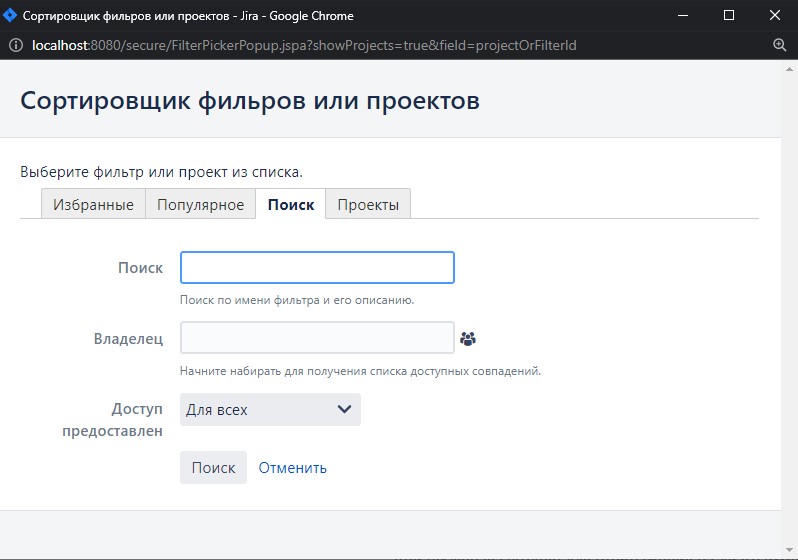Image resolution: width=798 pixels, height=560 pixels.
Task: Switch to the Популярное tab
Action: pyautogui.click(x=201, y=204)
